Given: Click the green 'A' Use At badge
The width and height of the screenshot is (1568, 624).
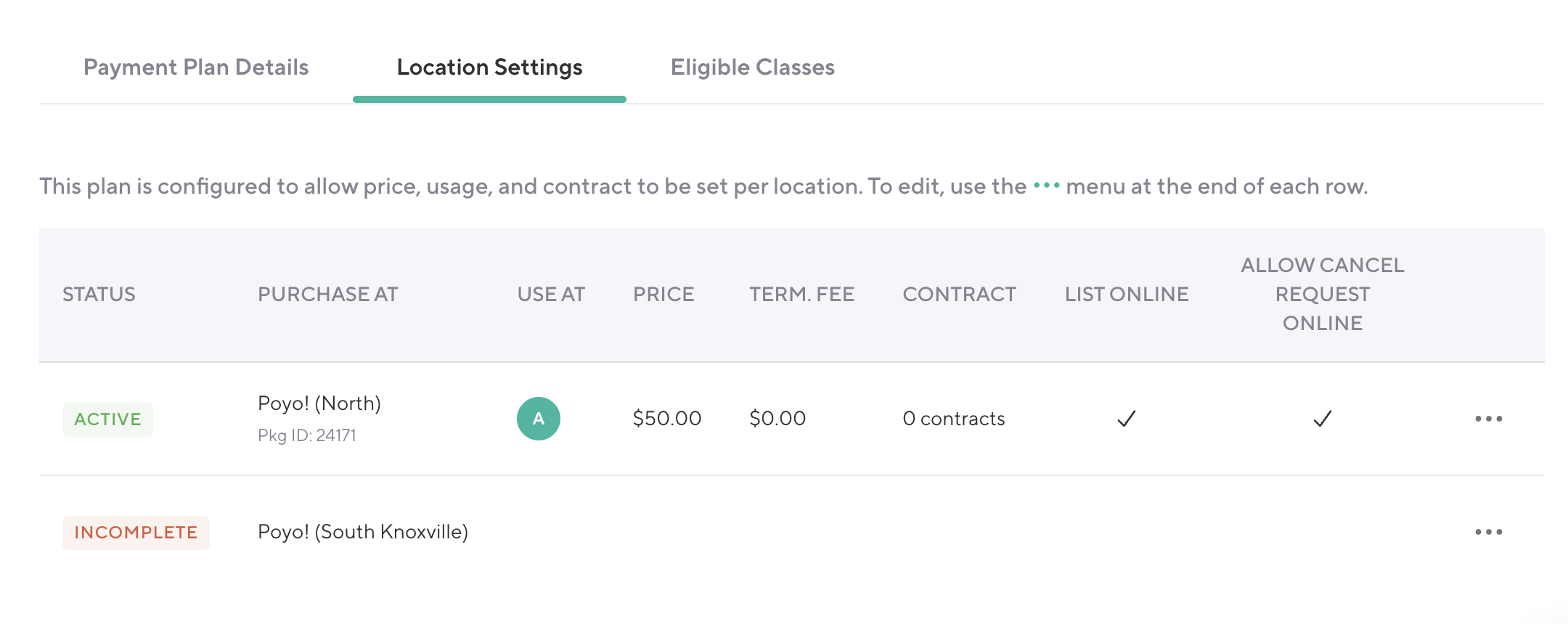Looking at the screenshot, I should point(538,419).
